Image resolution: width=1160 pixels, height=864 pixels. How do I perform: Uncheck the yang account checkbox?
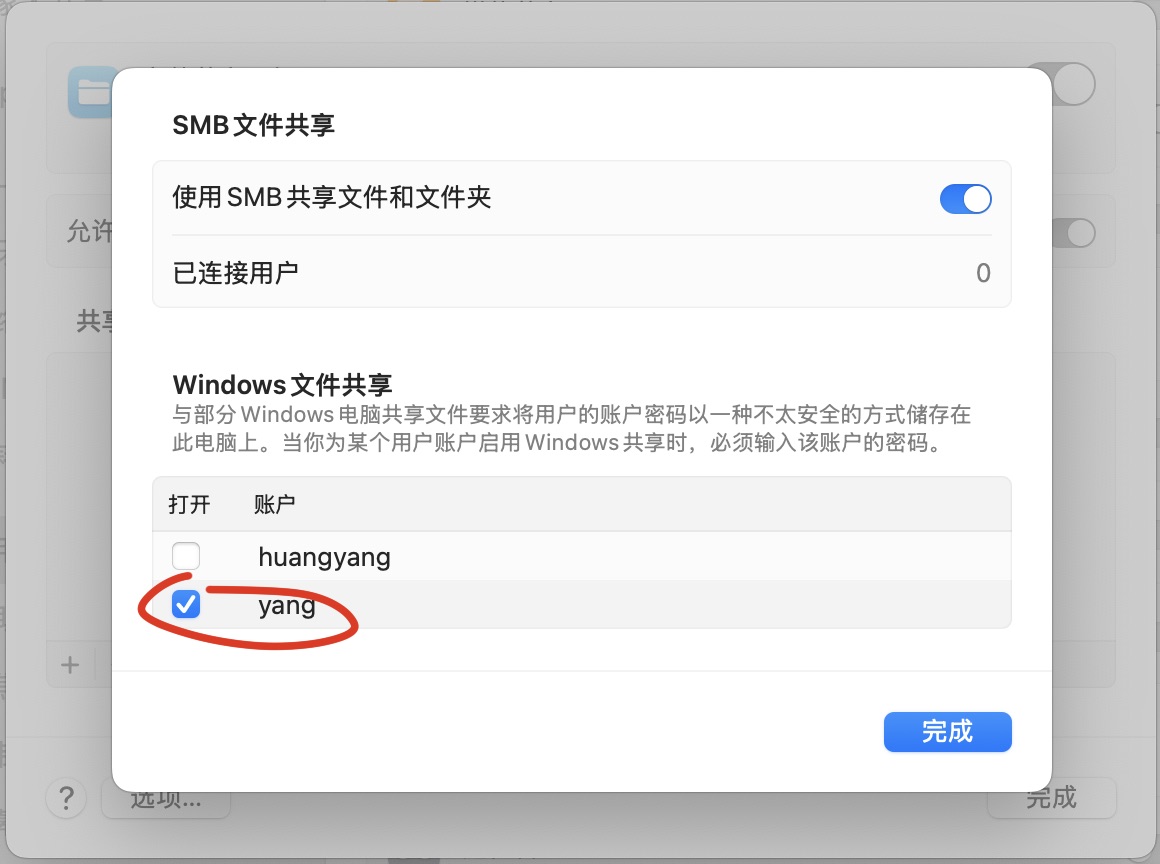click(x=186, y=604)
